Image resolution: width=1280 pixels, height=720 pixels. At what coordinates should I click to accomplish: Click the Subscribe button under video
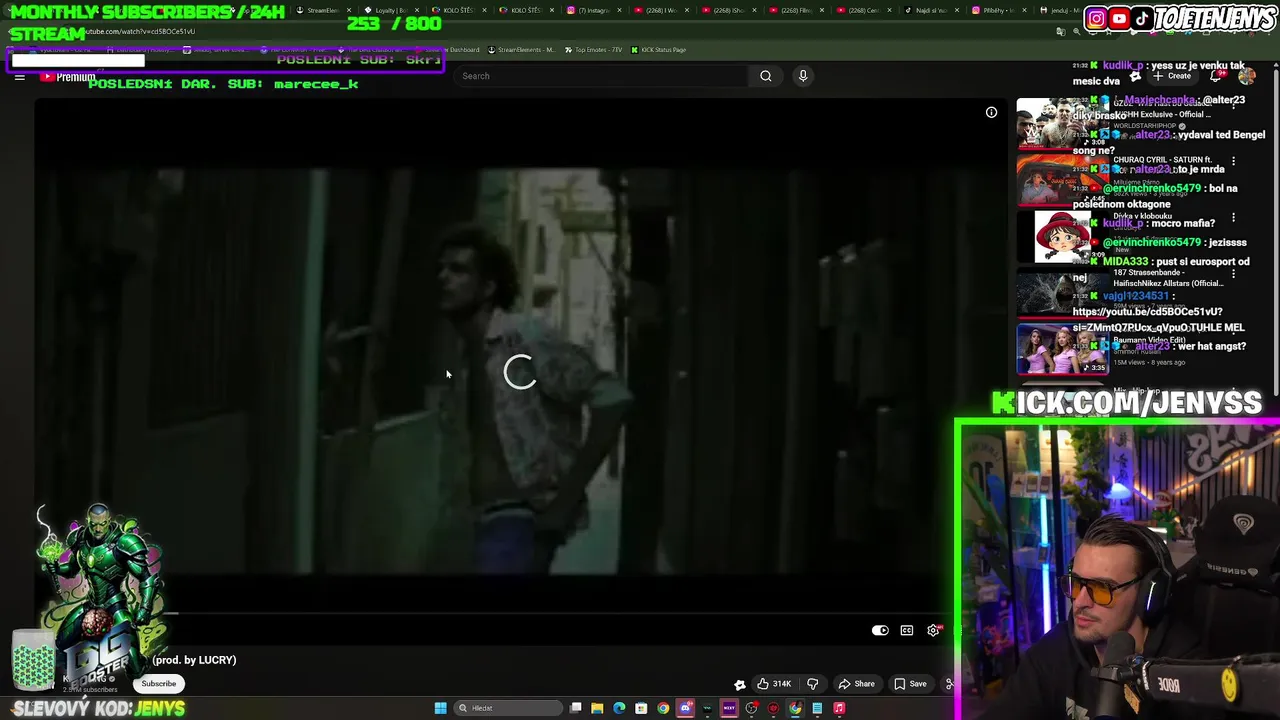[158, 684]
